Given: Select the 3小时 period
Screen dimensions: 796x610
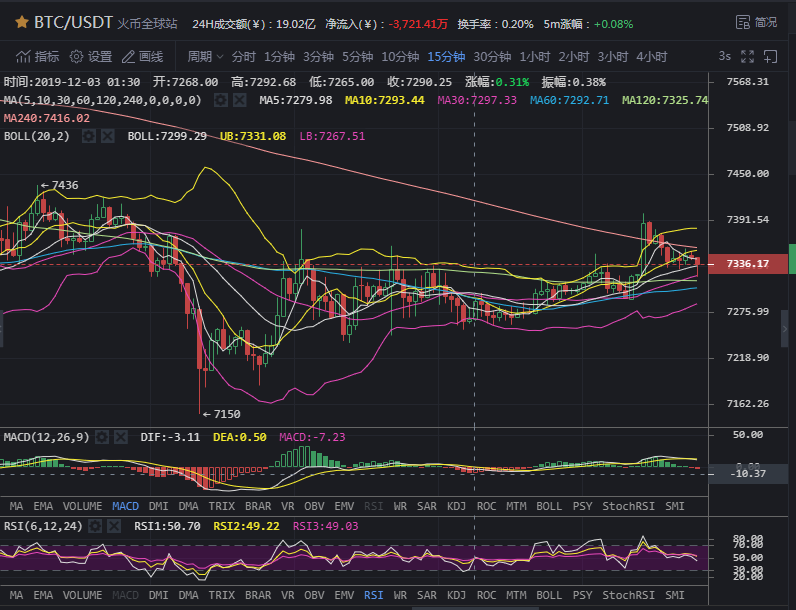Looking at the screenshot, I should (613, 57).
